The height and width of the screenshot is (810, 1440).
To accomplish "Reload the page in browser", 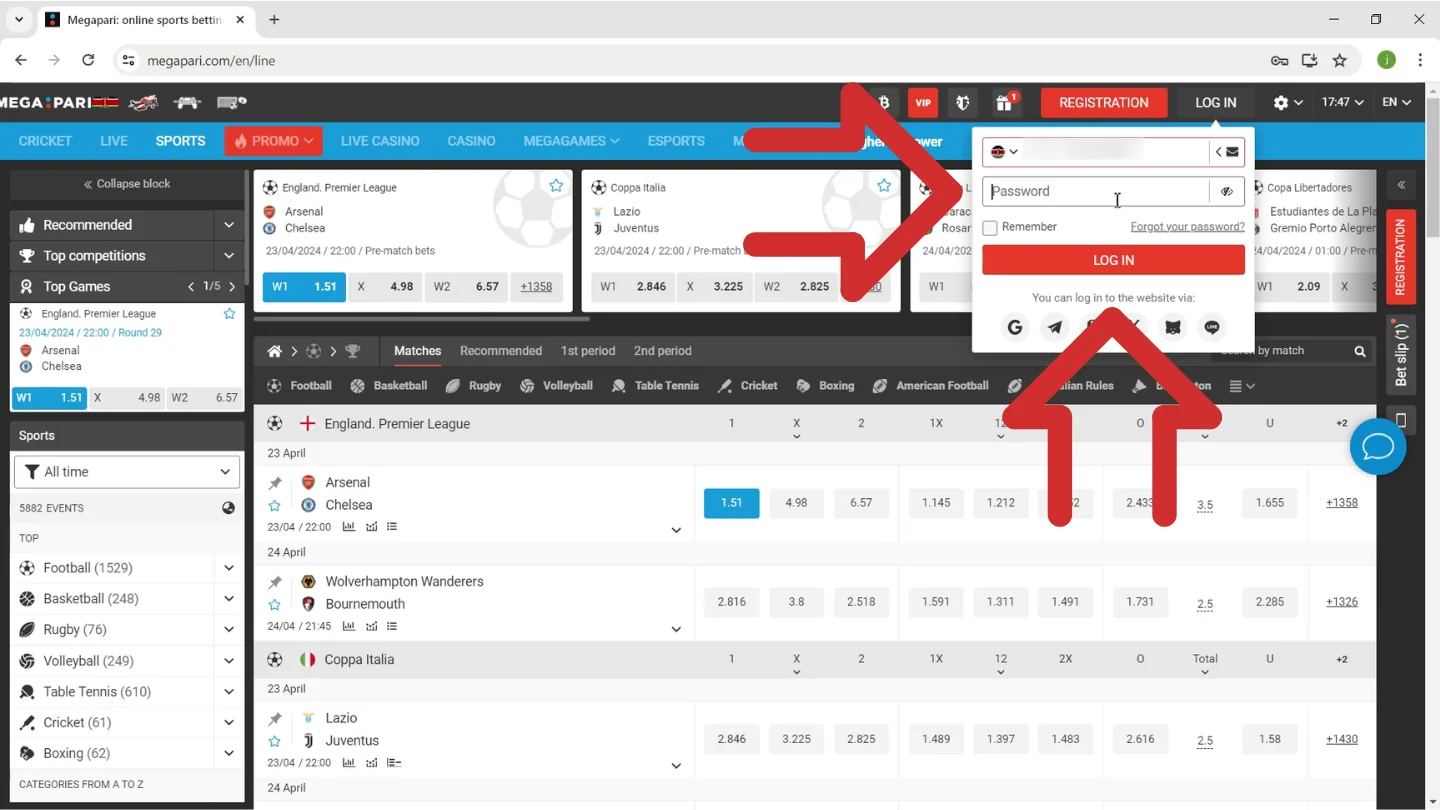I will point(88,60).
